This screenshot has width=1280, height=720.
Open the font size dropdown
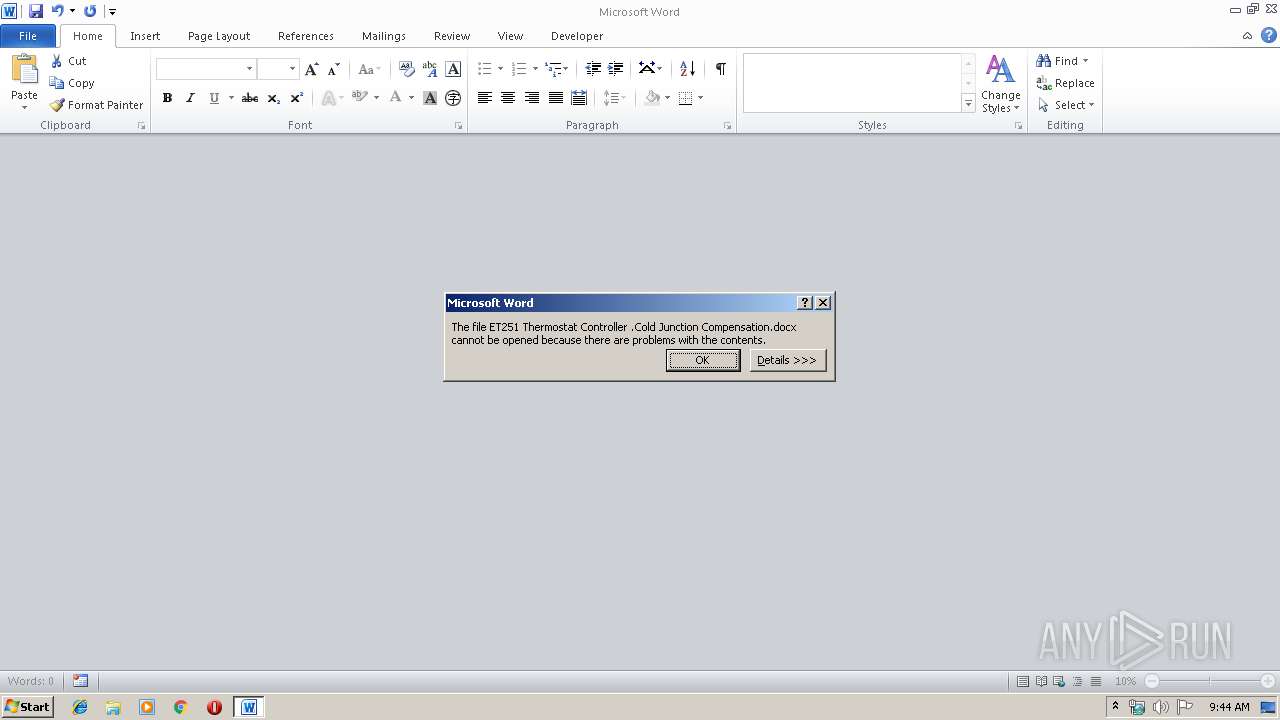[292, 69]
